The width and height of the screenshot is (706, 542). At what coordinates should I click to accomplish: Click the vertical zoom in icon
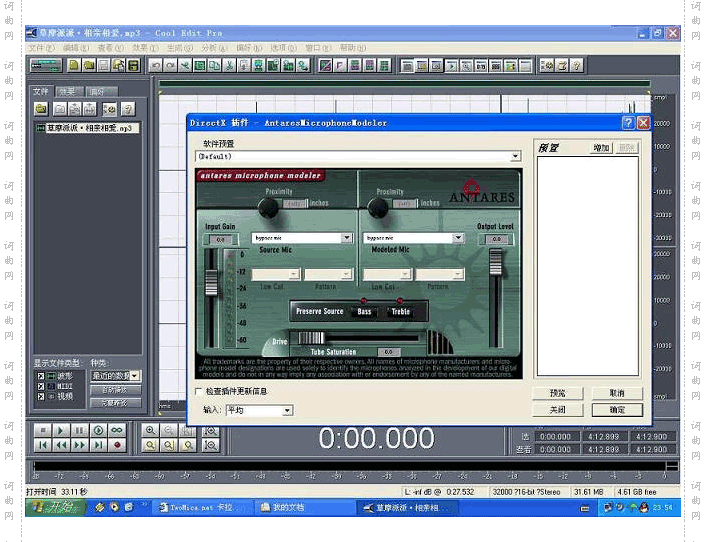(x=210, y=430)
